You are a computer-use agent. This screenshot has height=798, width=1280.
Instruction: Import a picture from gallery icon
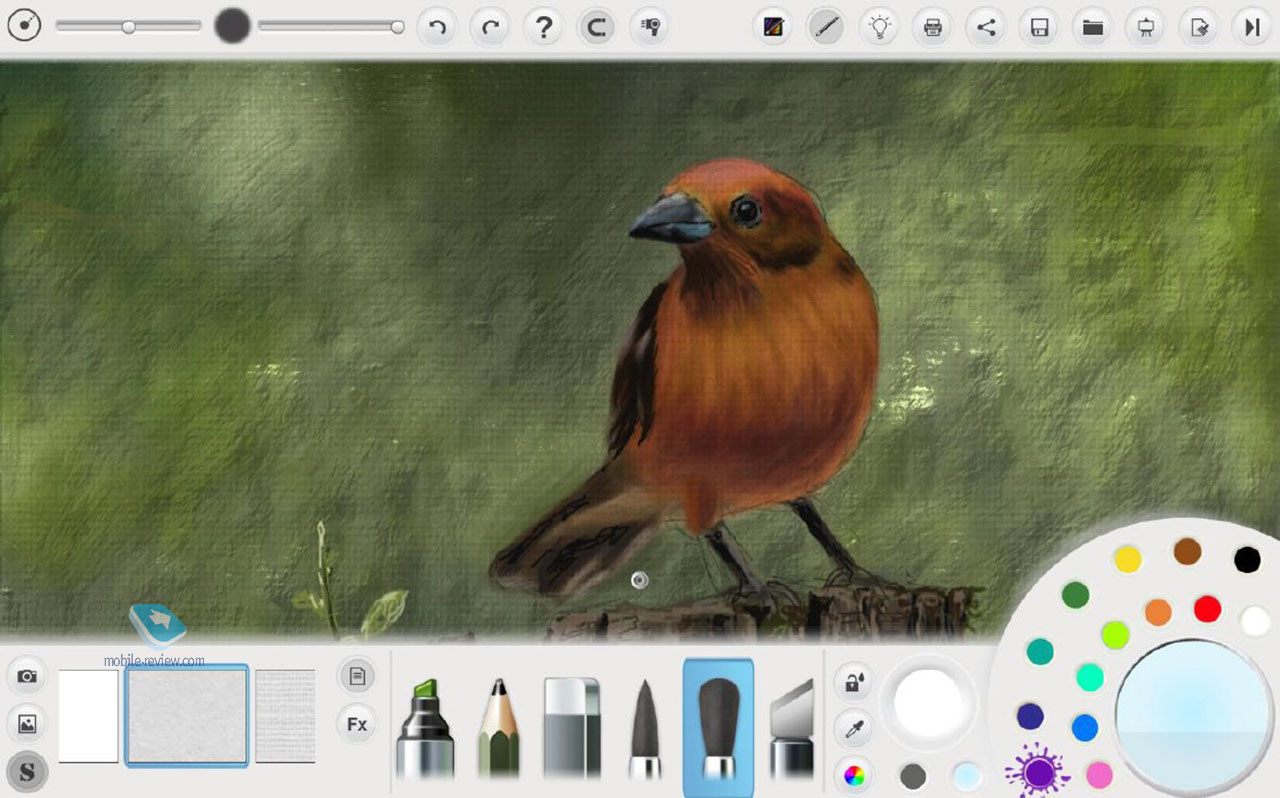click(27, 724)
